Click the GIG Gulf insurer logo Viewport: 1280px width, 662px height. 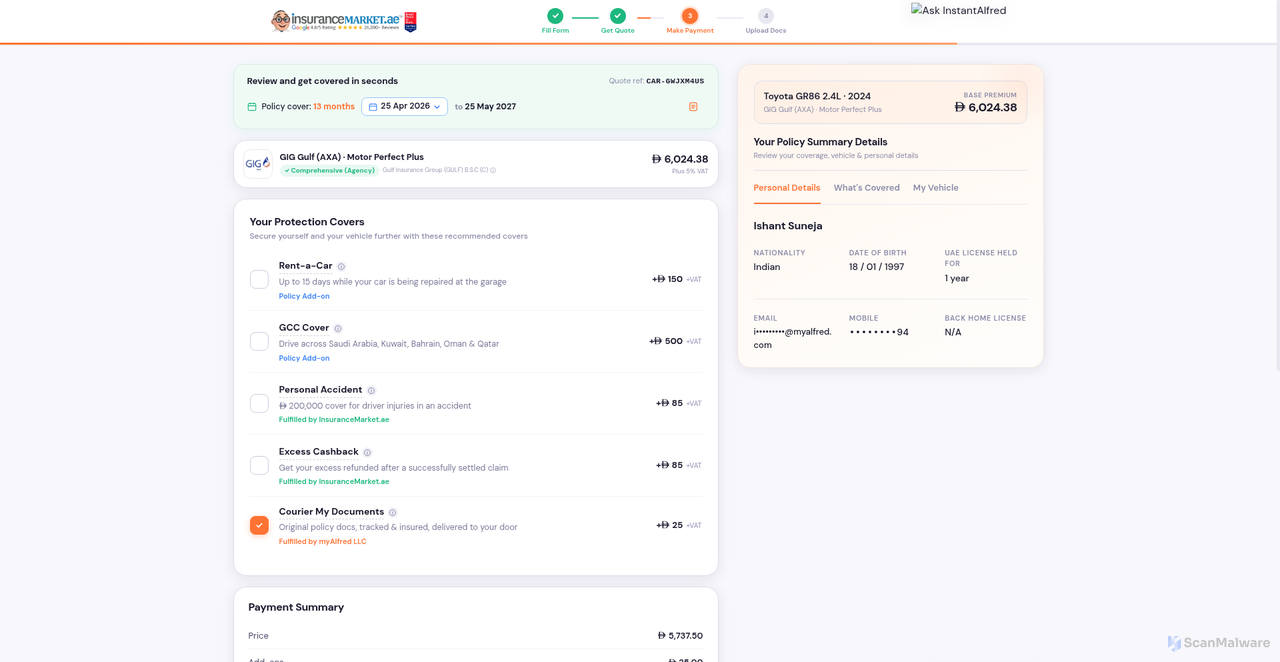click(x=258, y=163)
